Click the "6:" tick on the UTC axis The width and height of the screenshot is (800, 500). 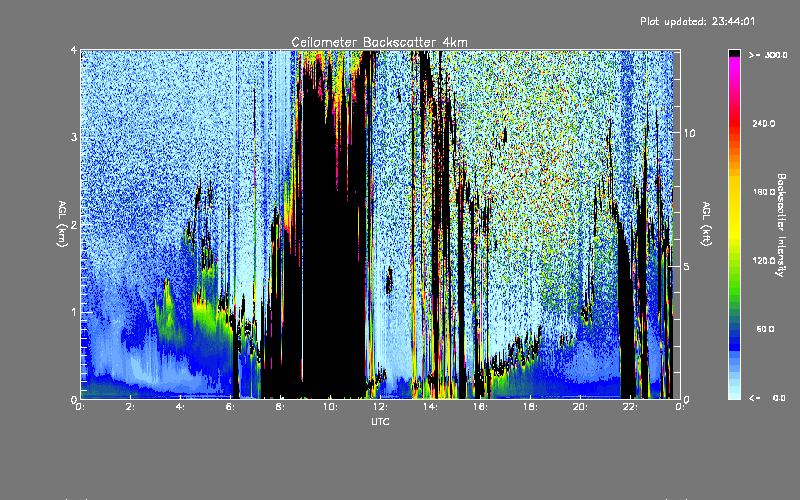(x=230, y=407)
